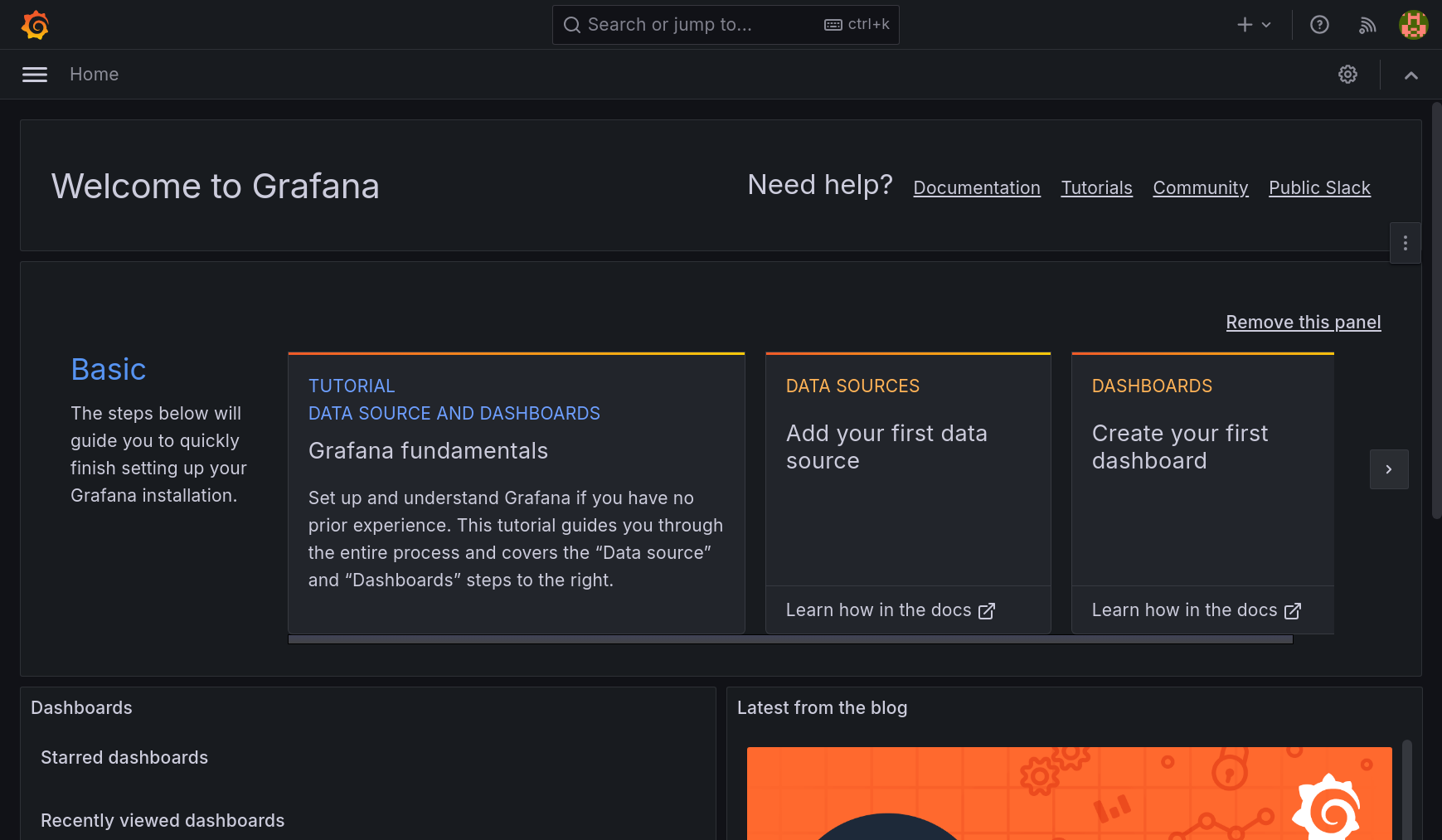Click Learn how in docs under Data Sources
The image size is (1442, 840).
pyautogui.click(x=890, y=610)
